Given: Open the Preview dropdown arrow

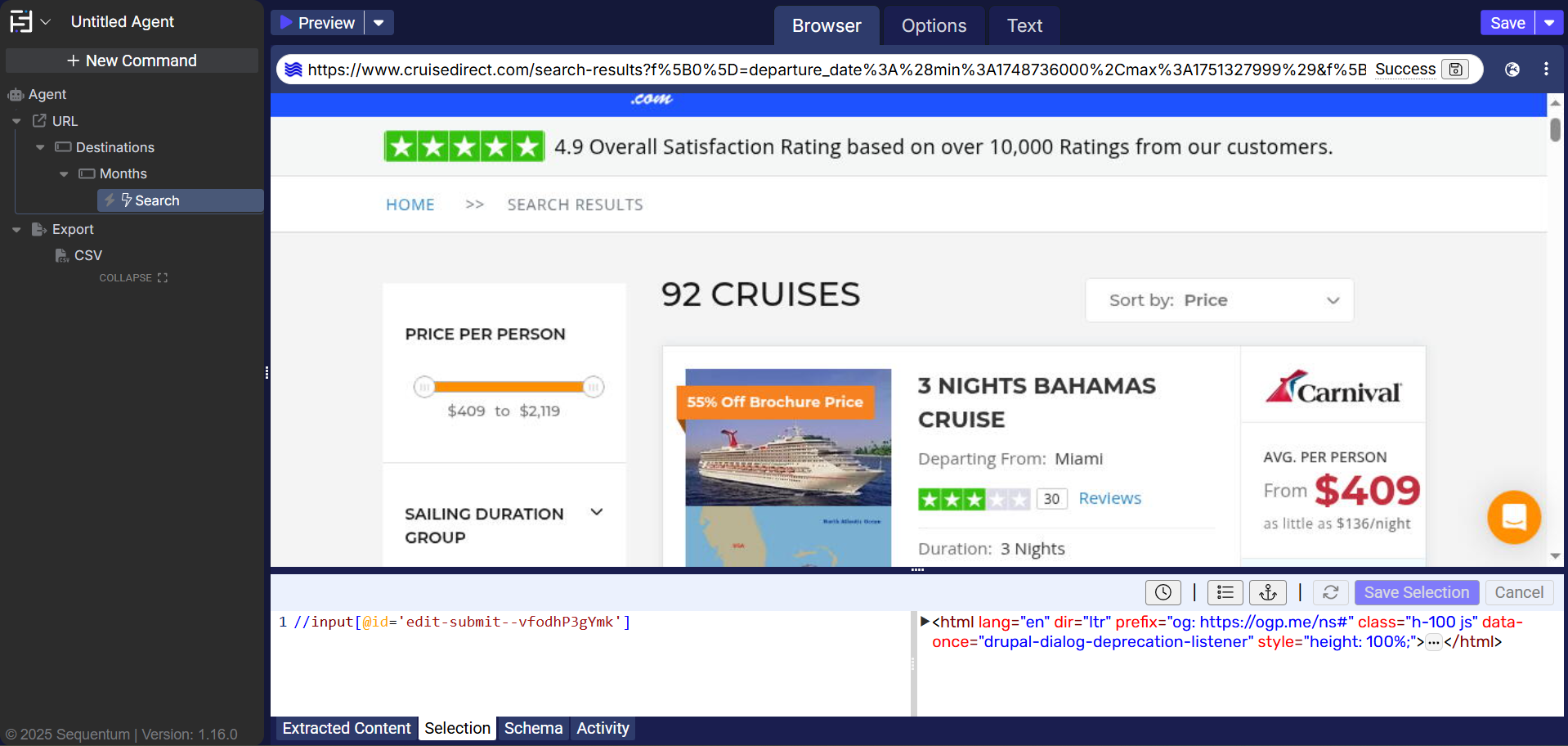Looking at the screenshot, I should tap(379, 23).
